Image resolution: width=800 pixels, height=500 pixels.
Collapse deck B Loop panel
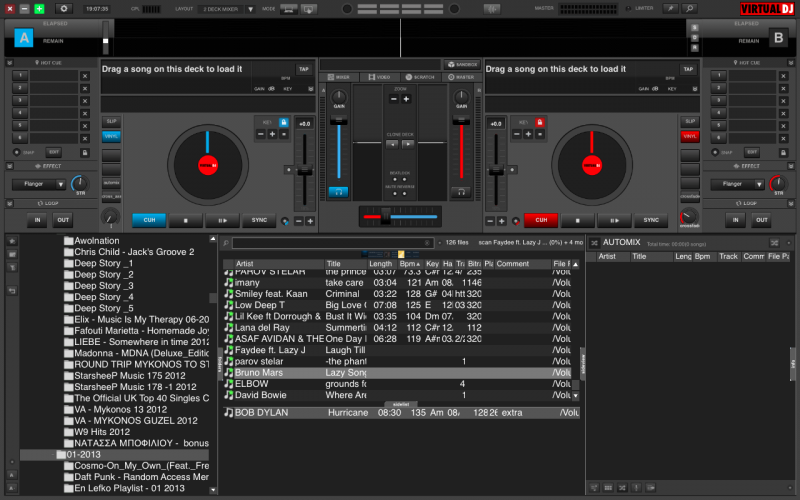791,204
